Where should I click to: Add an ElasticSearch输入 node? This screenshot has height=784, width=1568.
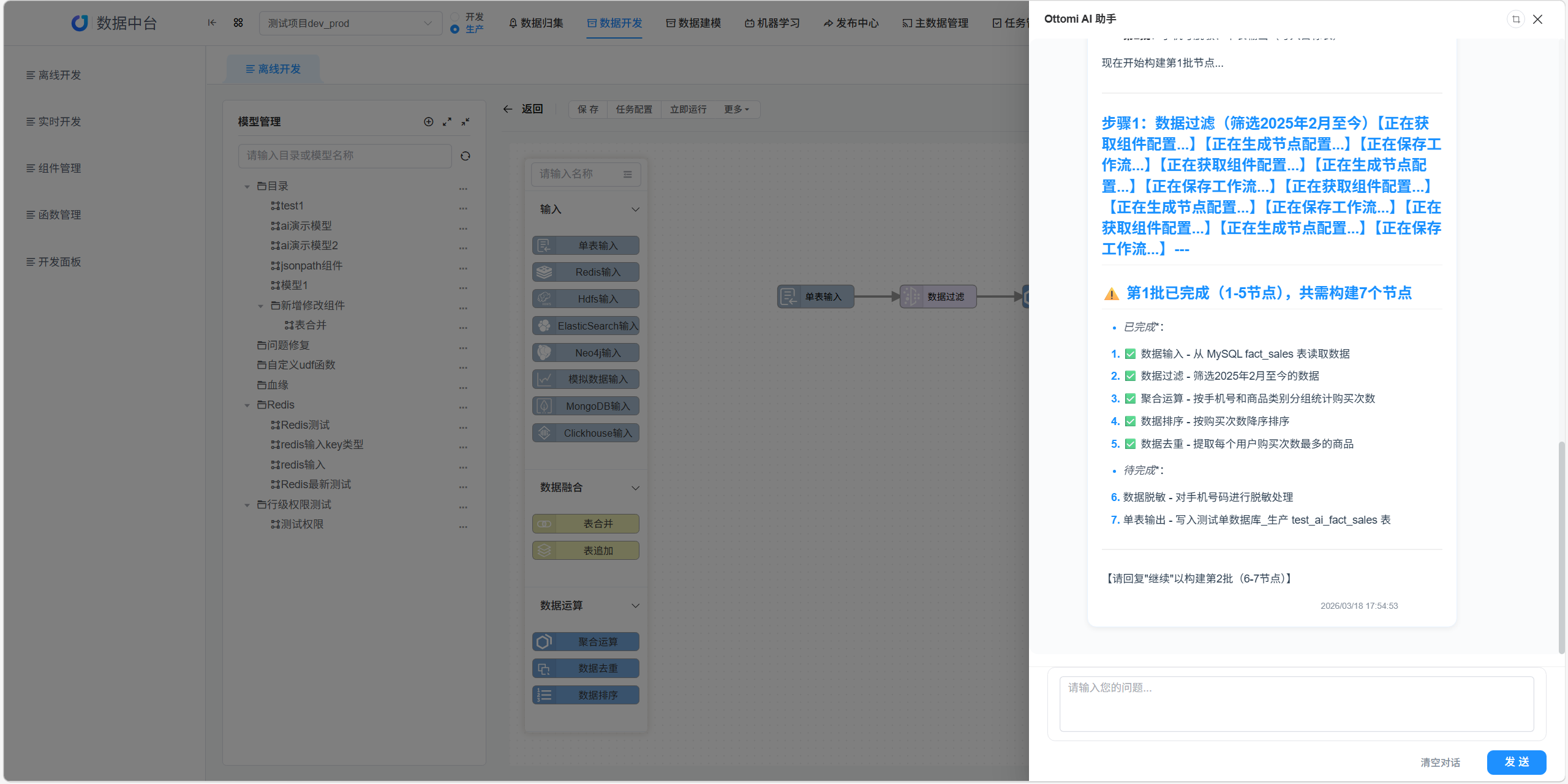(586, 325)
